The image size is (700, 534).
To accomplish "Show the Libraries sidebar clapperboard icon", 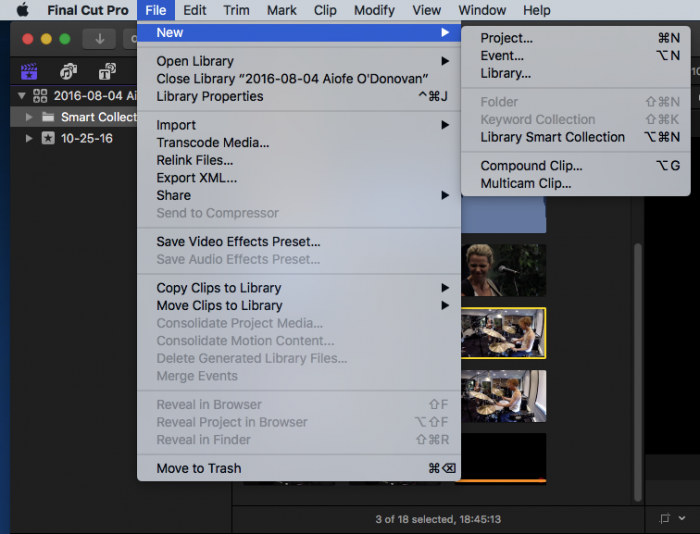I will click(29, 72).
